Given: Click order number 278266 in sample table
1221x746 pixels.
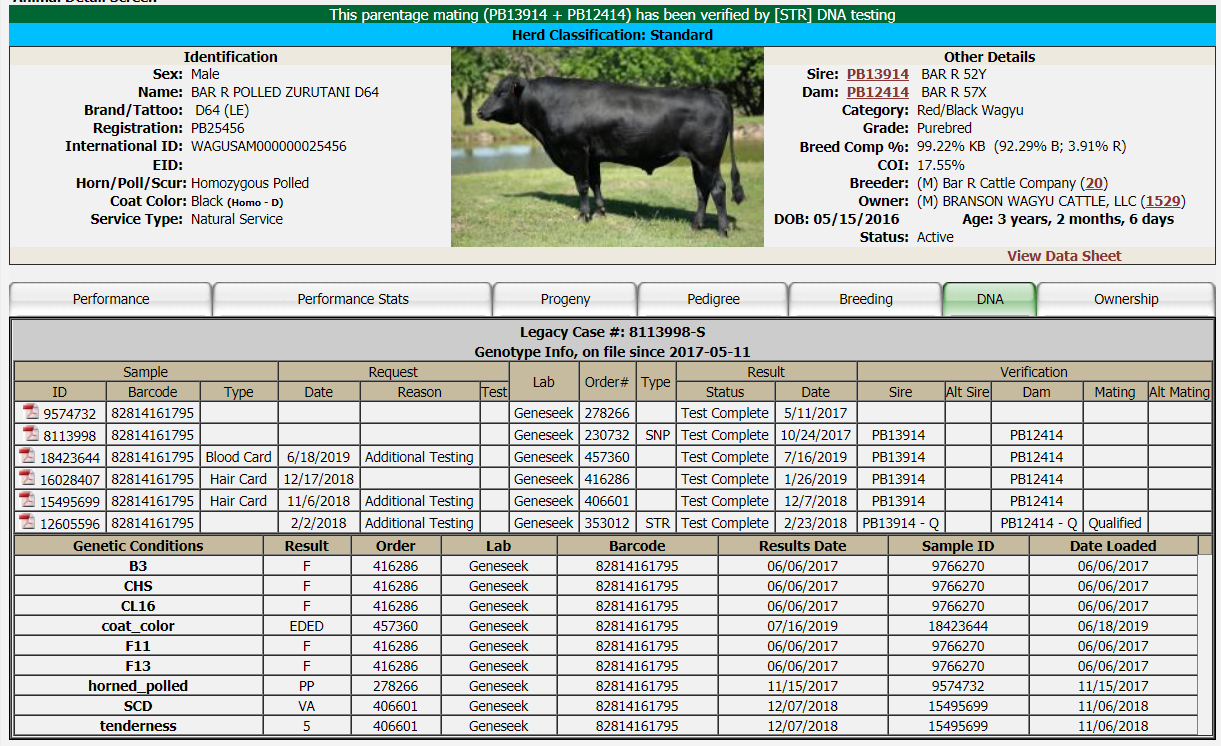Looking at the screenshot, I should click(x=607, y=413).
